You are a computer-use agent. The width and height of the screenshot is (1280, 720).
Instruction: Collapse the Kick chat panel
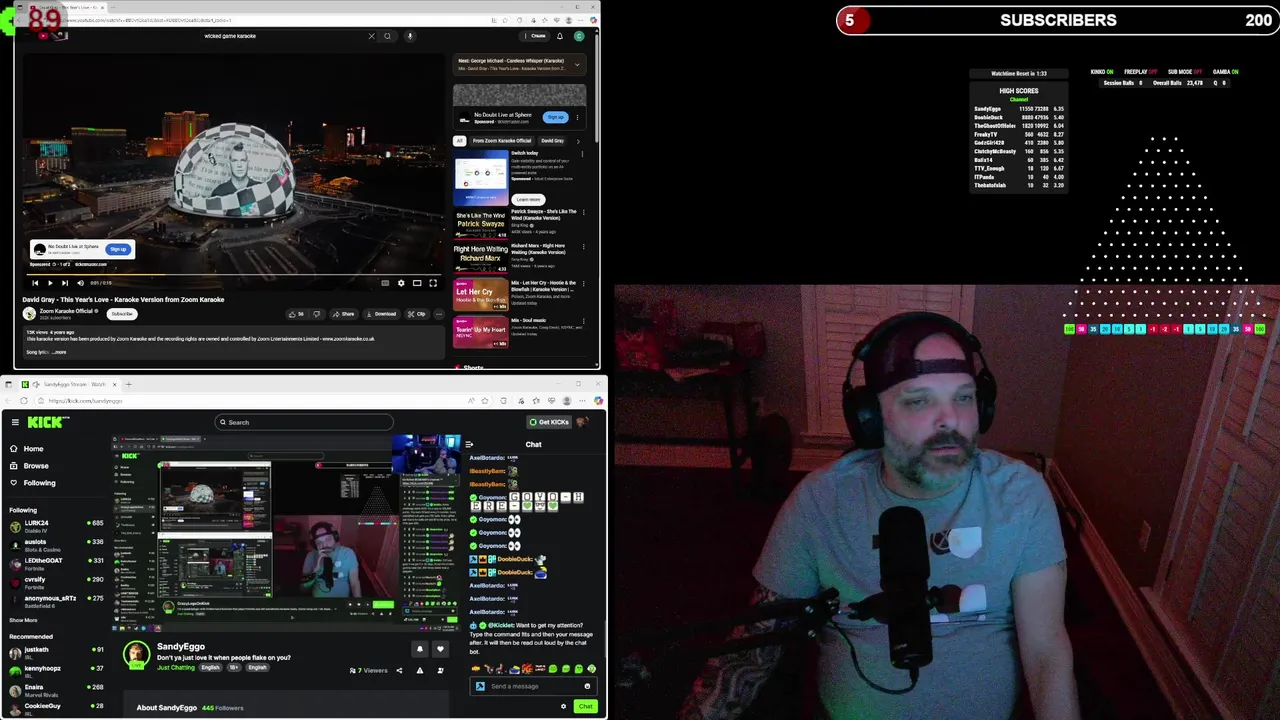pos(469,445)
